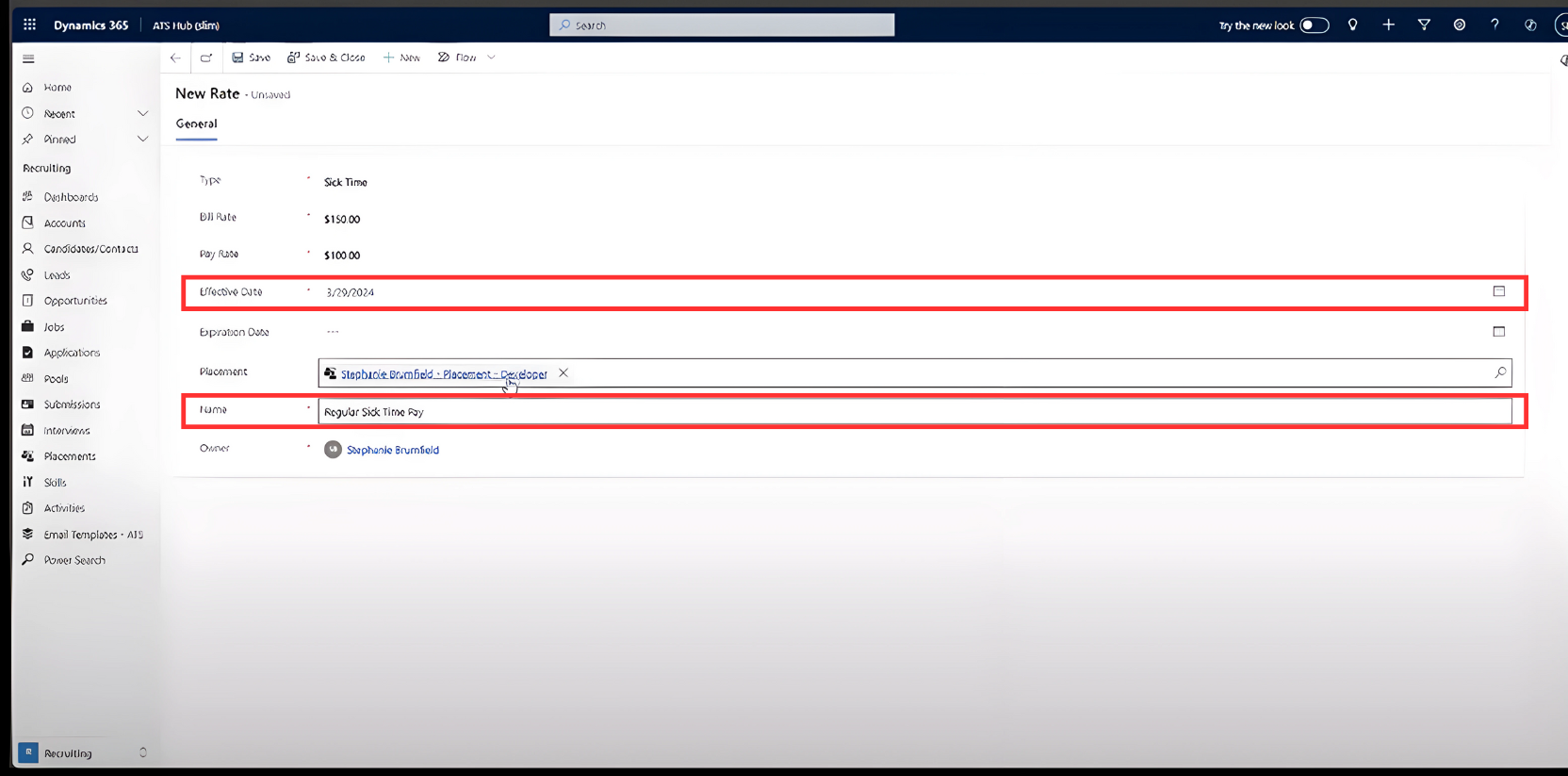The width and height of the screenshot is (1568, 776).
Task: Open the Effective Date calendar picker
Action: pos(1499,291)
